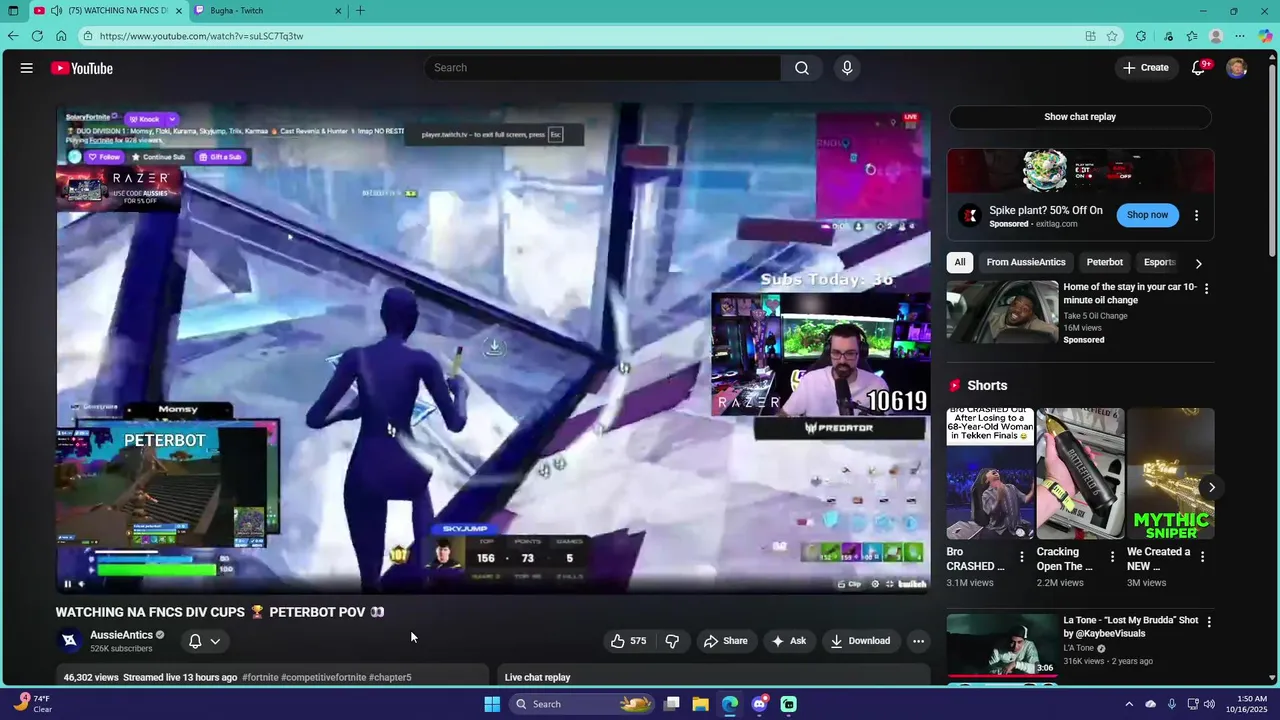The image size is (1280, 720).
Task: Click the browser address bar URL
Action: 200,36
